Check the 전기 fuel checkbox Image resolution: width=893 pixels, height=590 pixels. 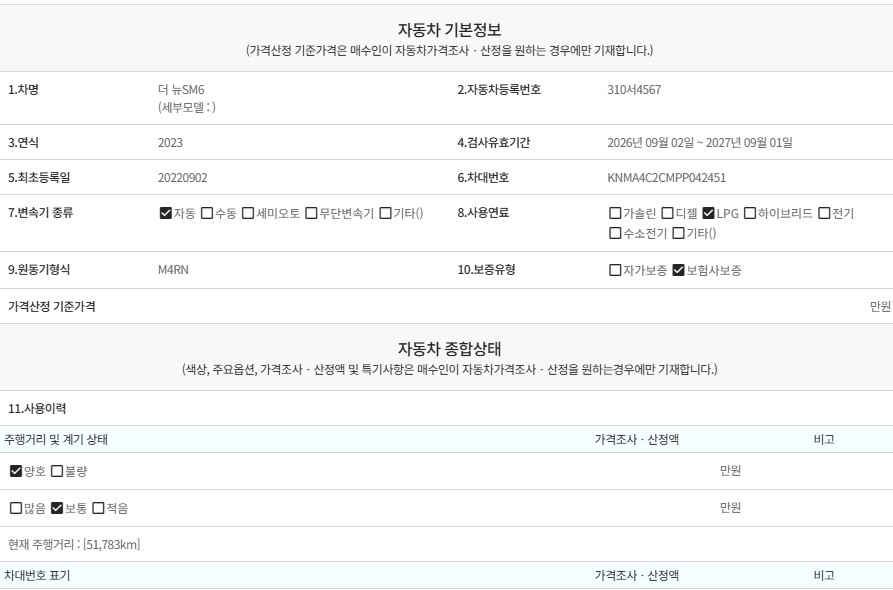point(824,213)
